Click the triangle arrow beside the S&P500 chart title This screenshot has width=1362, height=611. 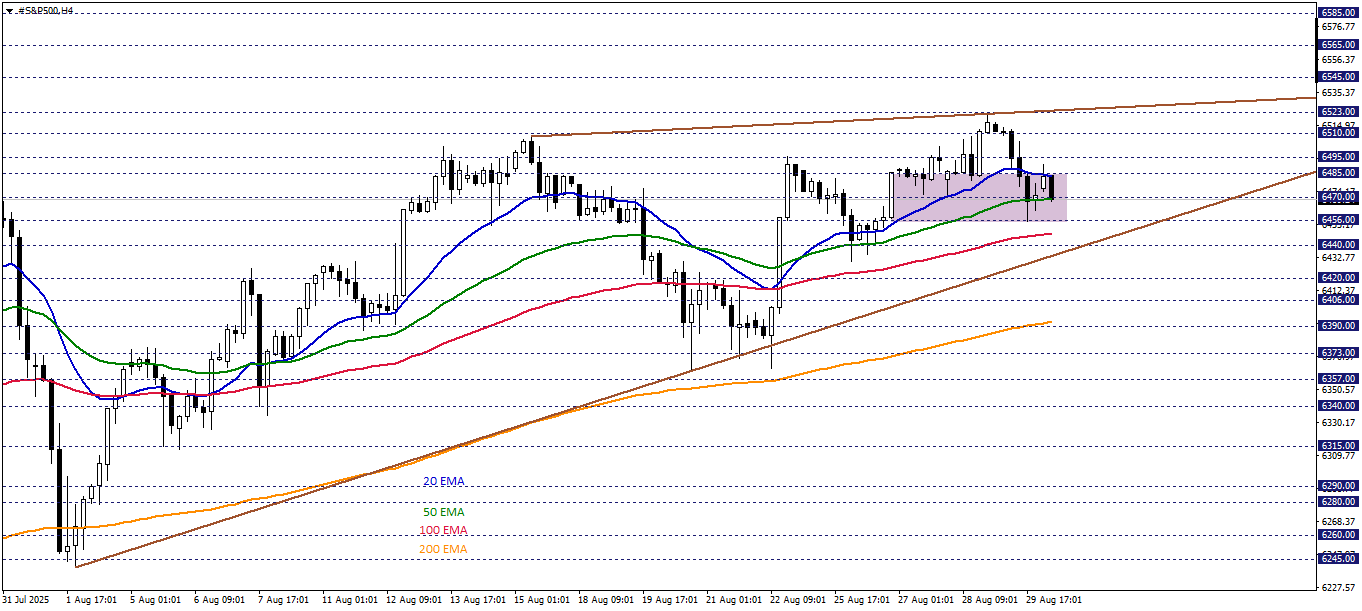9,10
